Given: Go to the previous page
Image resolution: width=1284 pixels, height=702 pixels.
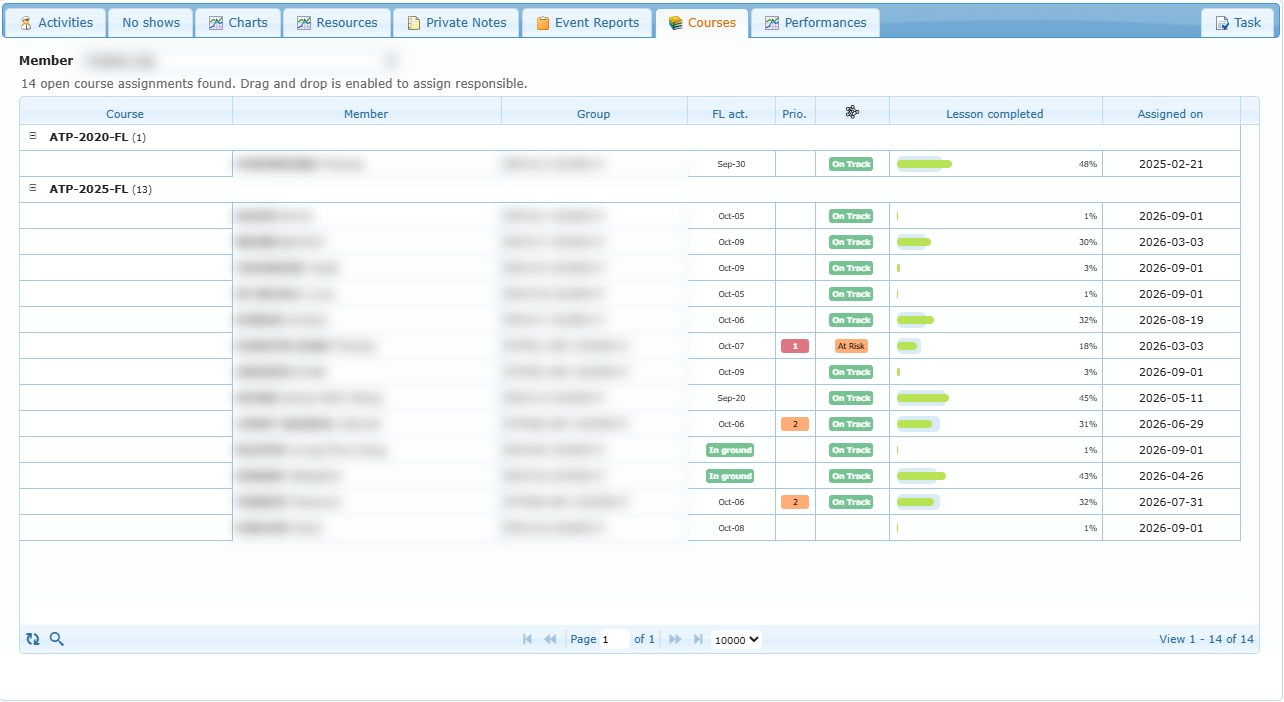Looking at the screenshot, I should click(x=550, y=639).
